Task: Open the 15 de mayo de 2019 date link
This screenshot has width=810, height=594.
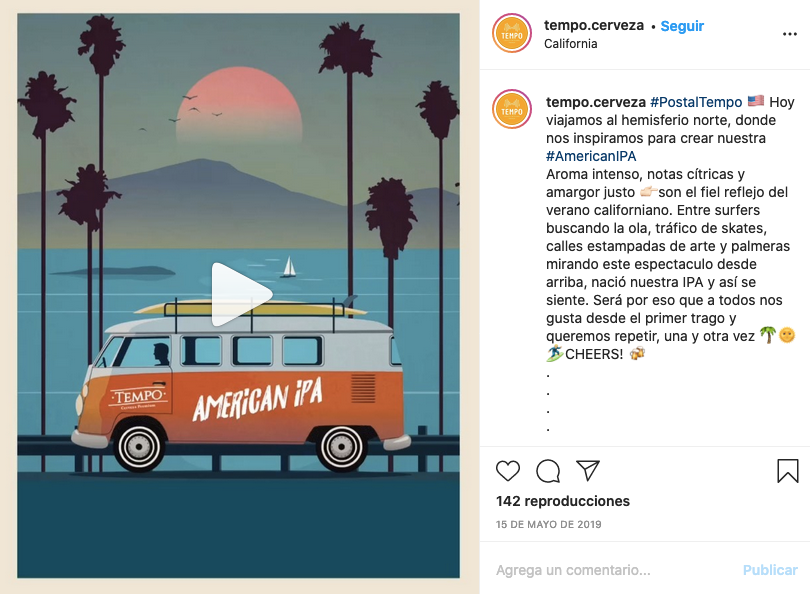Action: (549, 524)
